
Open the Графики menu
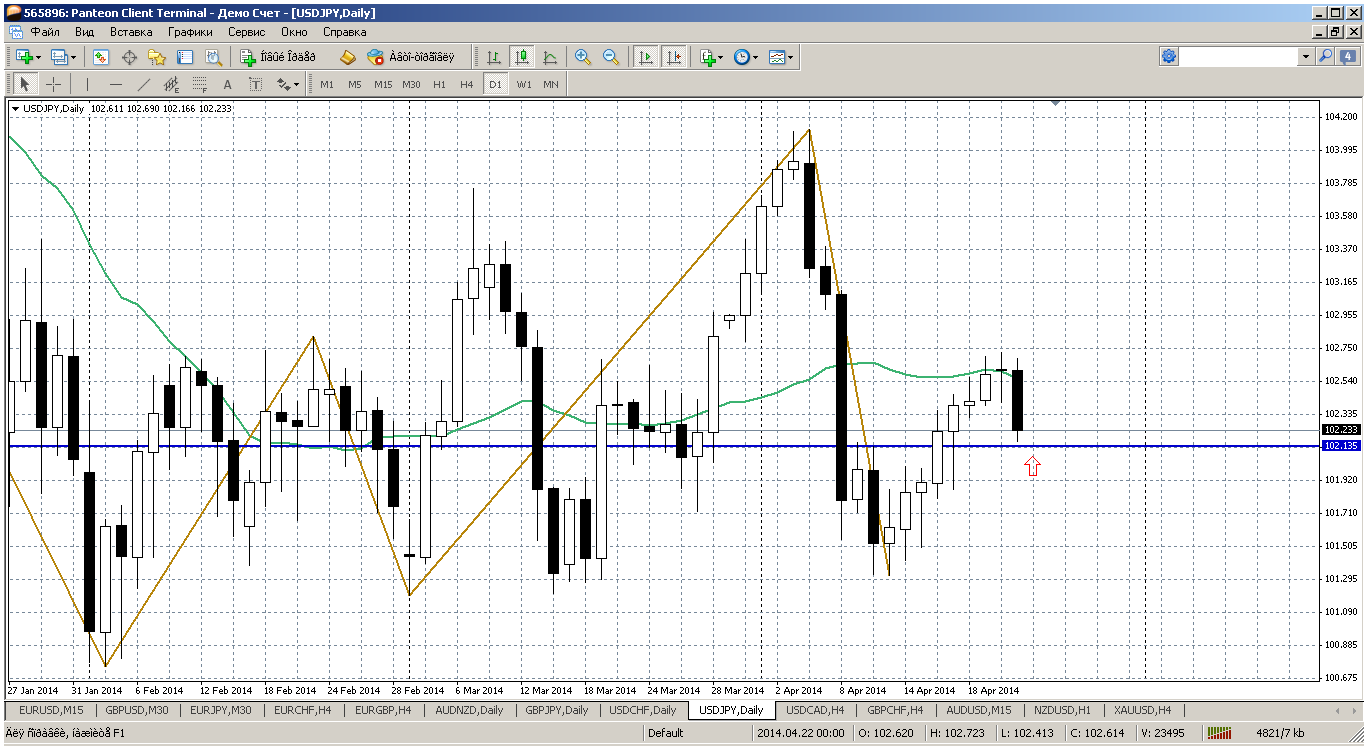(191, 32)
